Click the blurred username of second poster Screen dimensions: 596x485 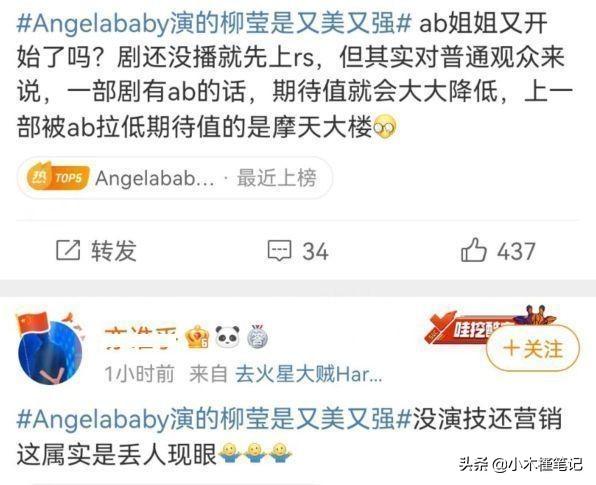(x=141, y=338)
